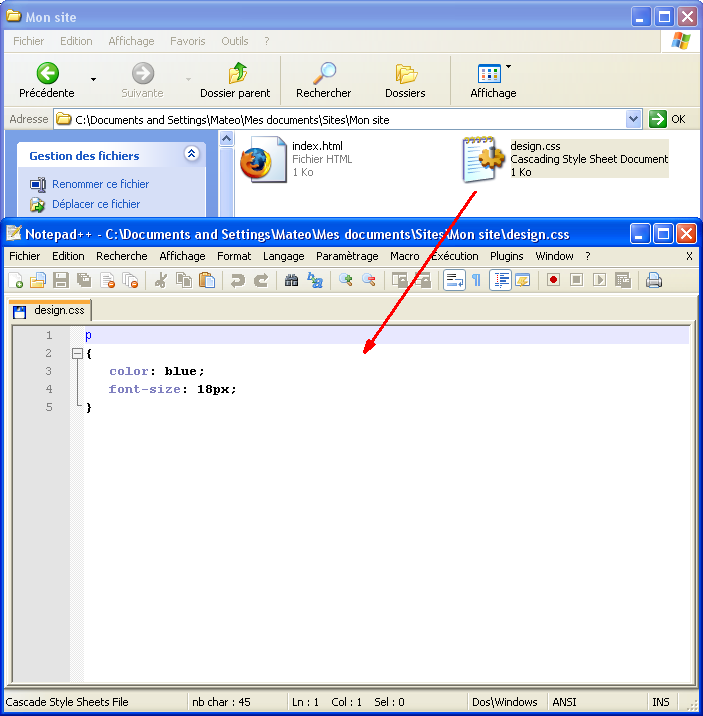Click the Rechercher search button in Explorer
Viewport: 703px width, 716px height.
click(323, 81)
